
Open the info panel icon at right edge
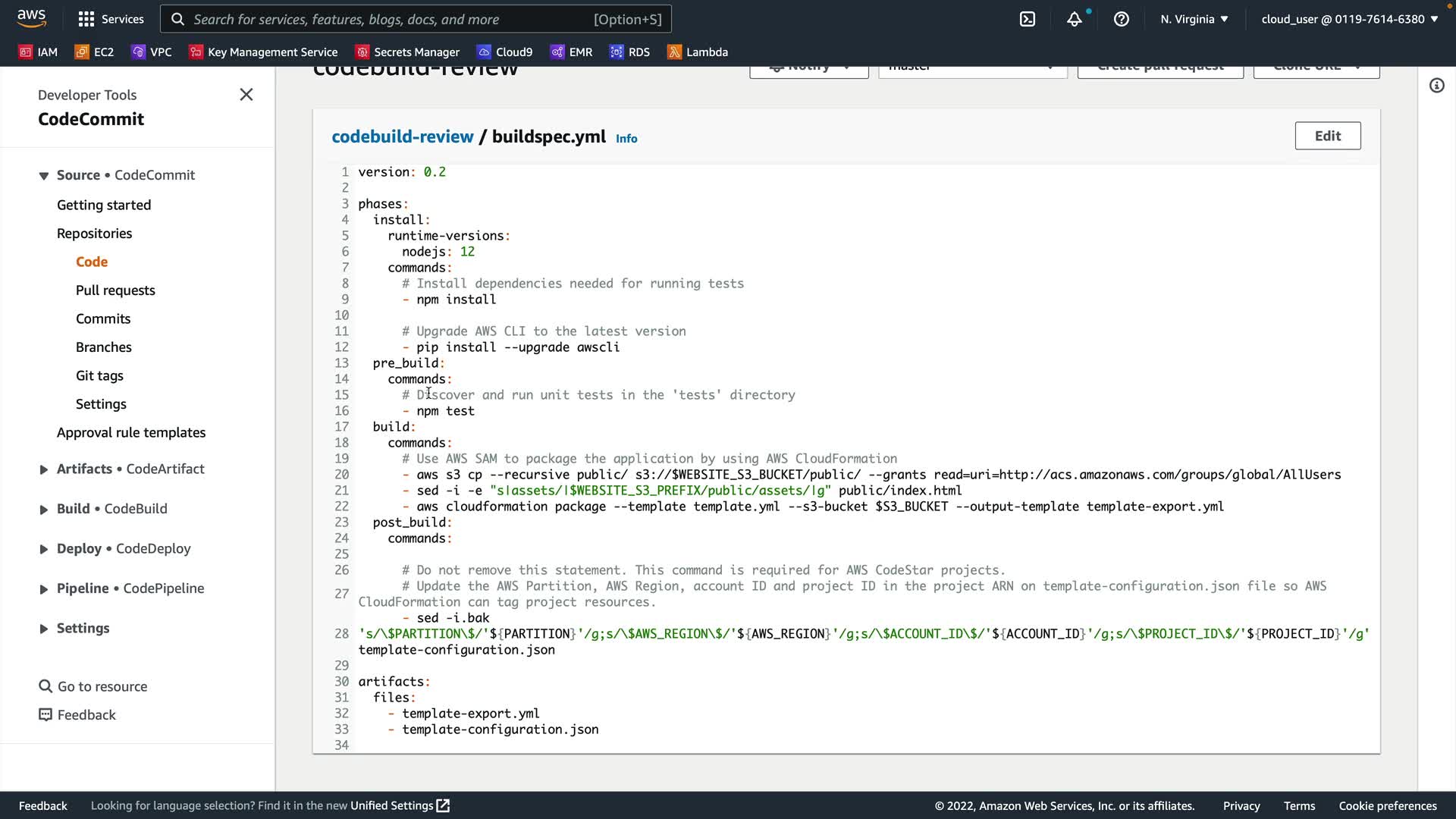1436,86
